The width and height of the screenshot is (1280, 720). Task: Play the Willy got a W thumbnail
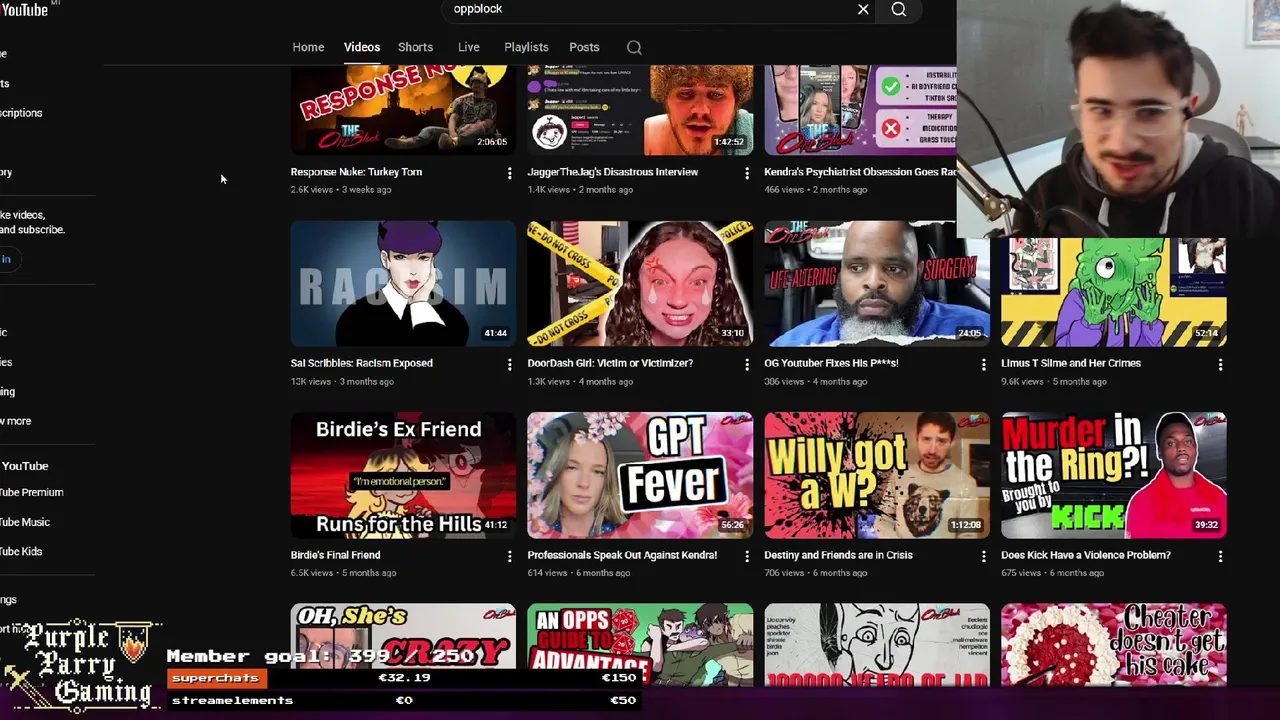click(877, 475)
